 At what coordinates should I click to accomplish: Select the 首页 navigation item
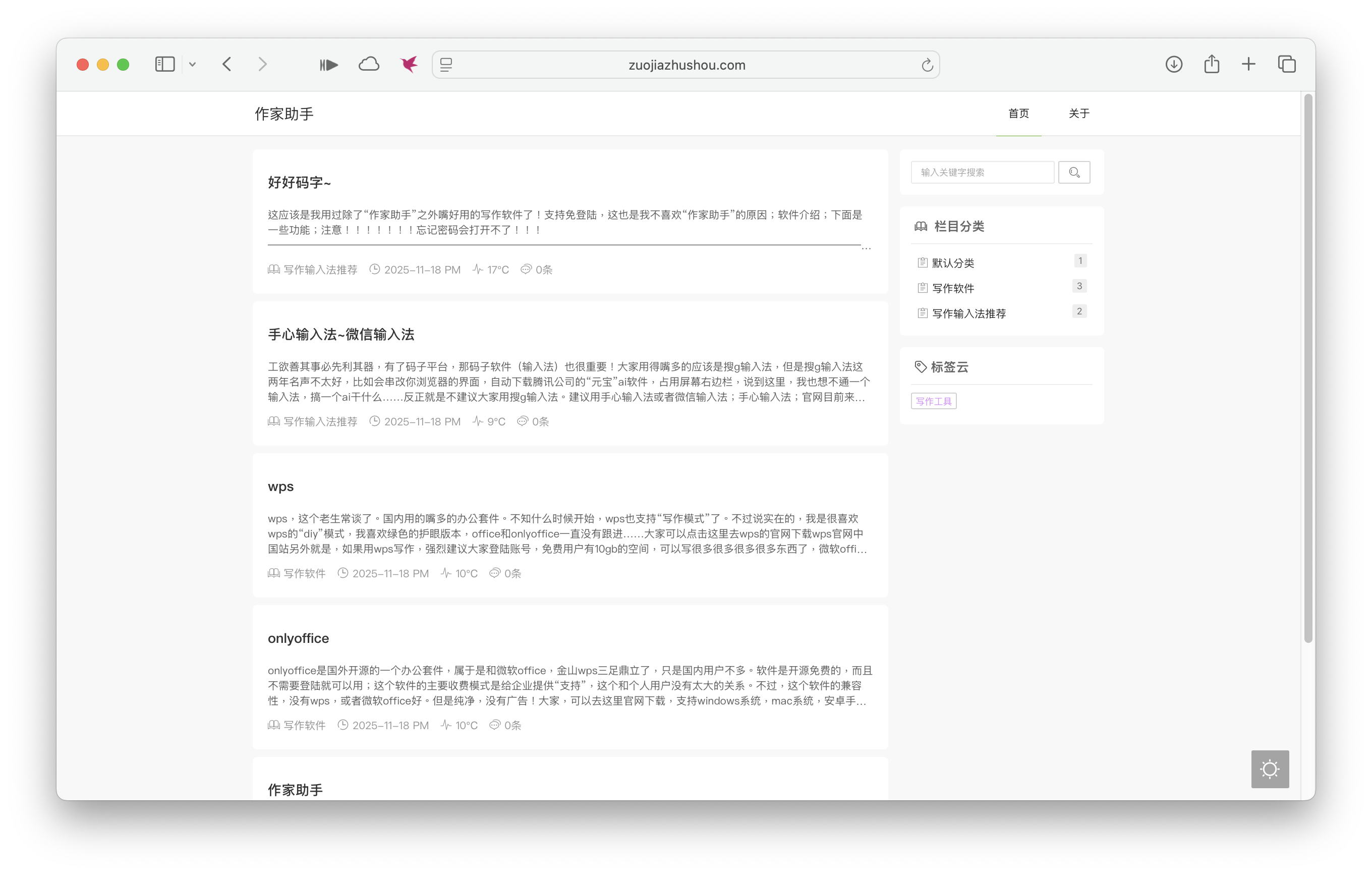[x=1018, y=114]
